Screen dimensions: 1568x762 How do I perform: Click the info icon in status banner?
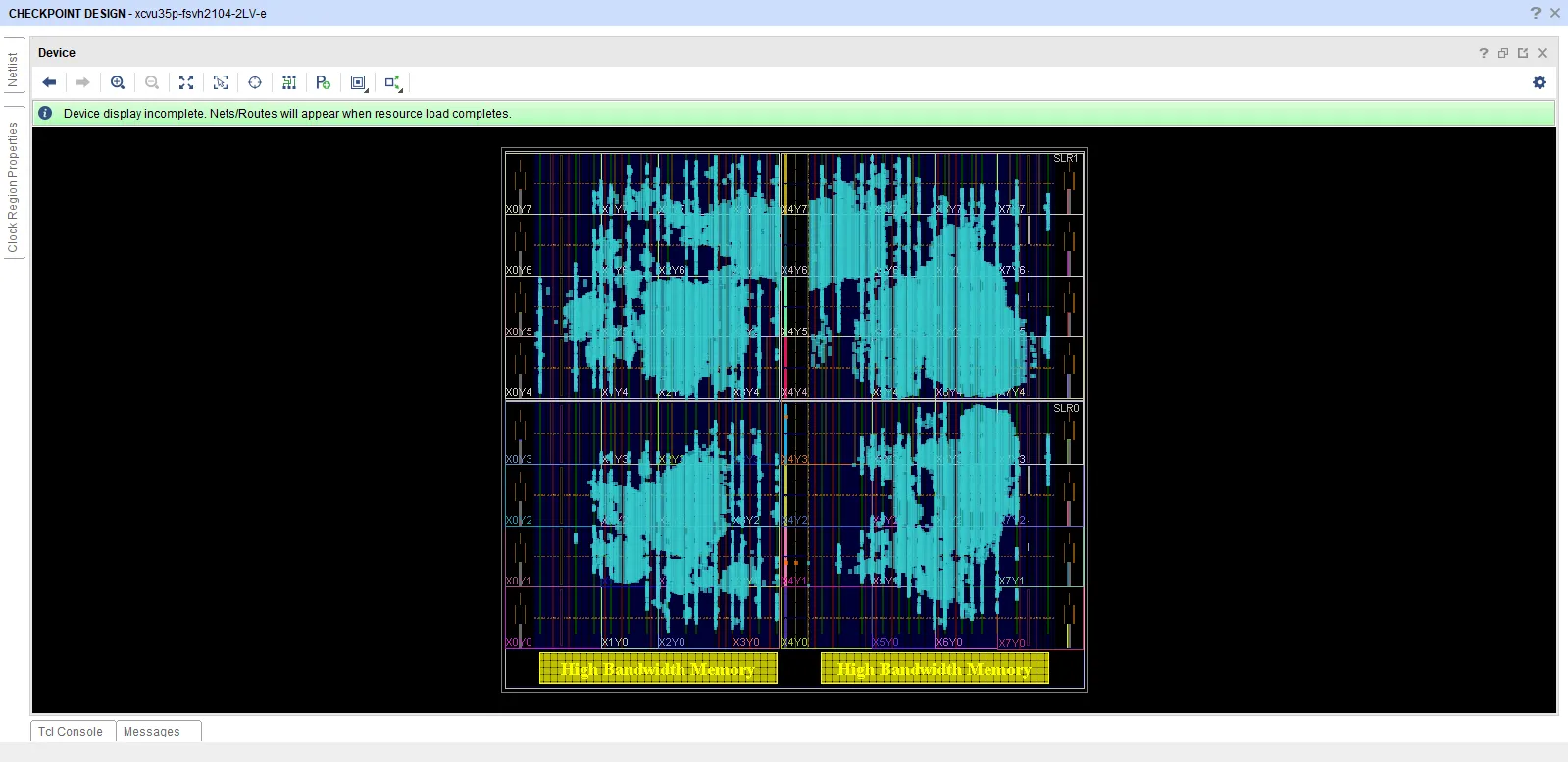click(x=45, y=113)
